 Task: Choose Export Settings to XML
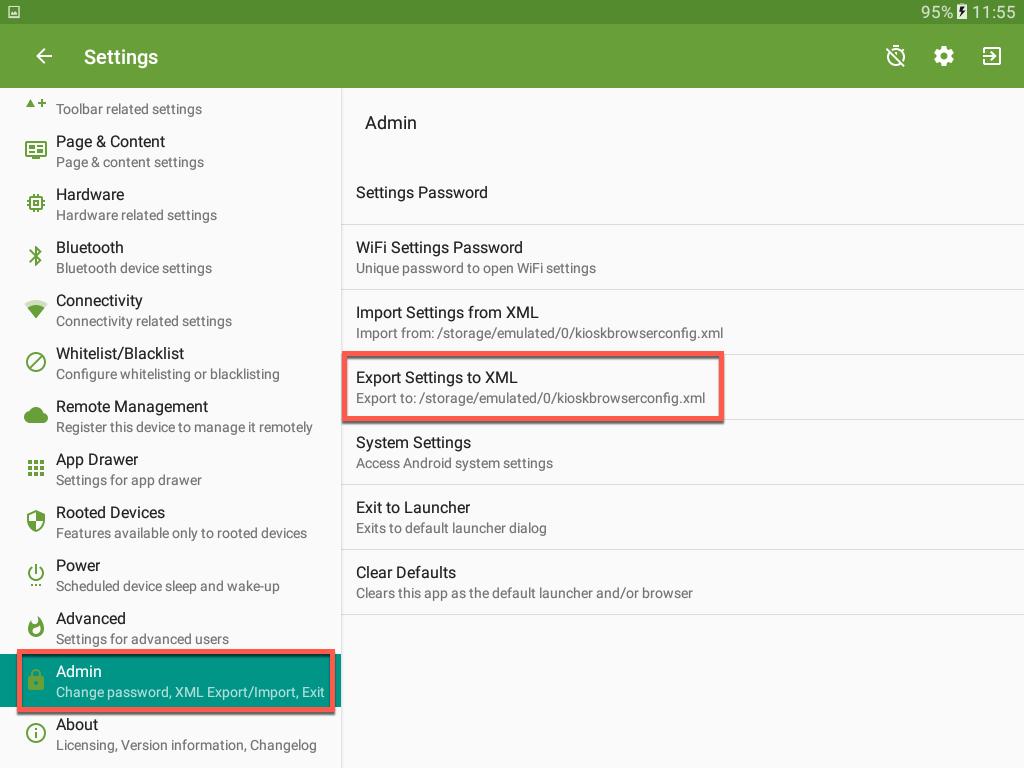(x=682, y=387)
